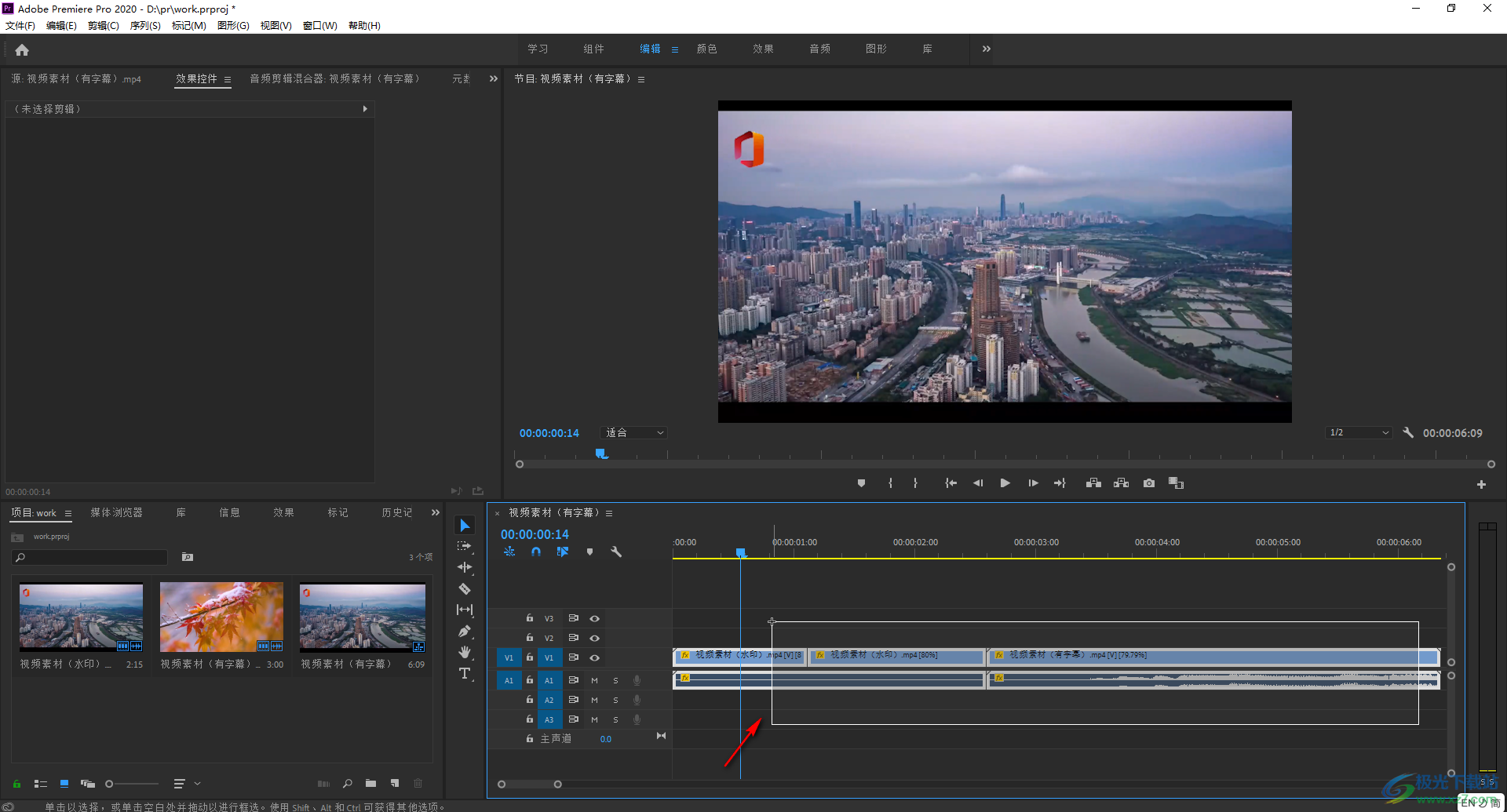
Task: Open program monitor panel menu
Action: pyautogui.click(x=641, y=79)
